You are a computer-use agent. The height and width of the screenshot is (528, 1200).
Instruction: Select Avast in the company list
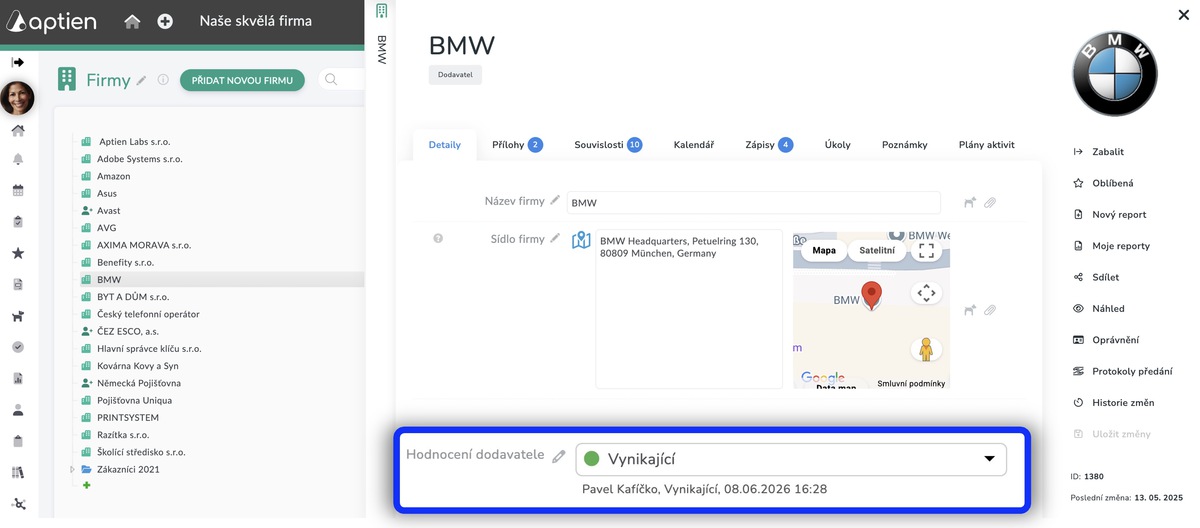(108, 211)
